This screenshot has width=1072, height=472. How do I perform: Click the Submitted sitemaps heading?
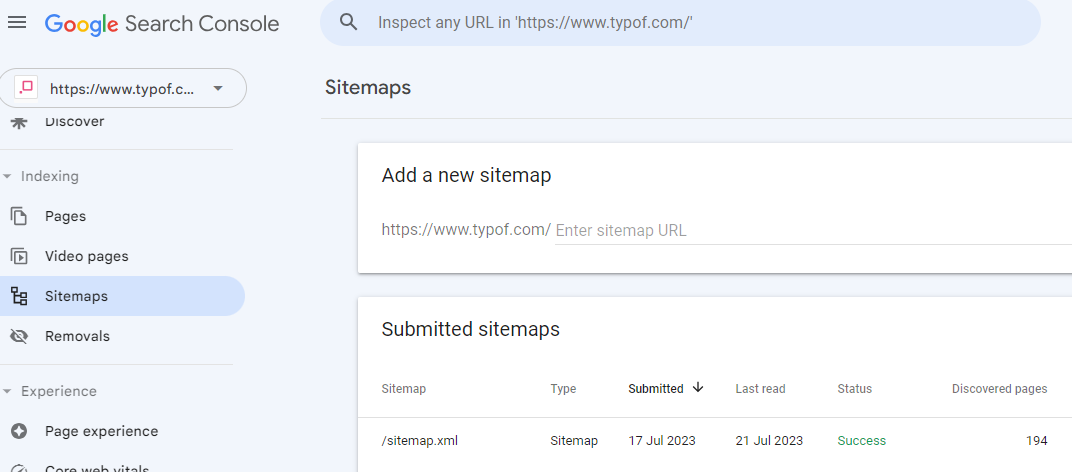point(470,330)
